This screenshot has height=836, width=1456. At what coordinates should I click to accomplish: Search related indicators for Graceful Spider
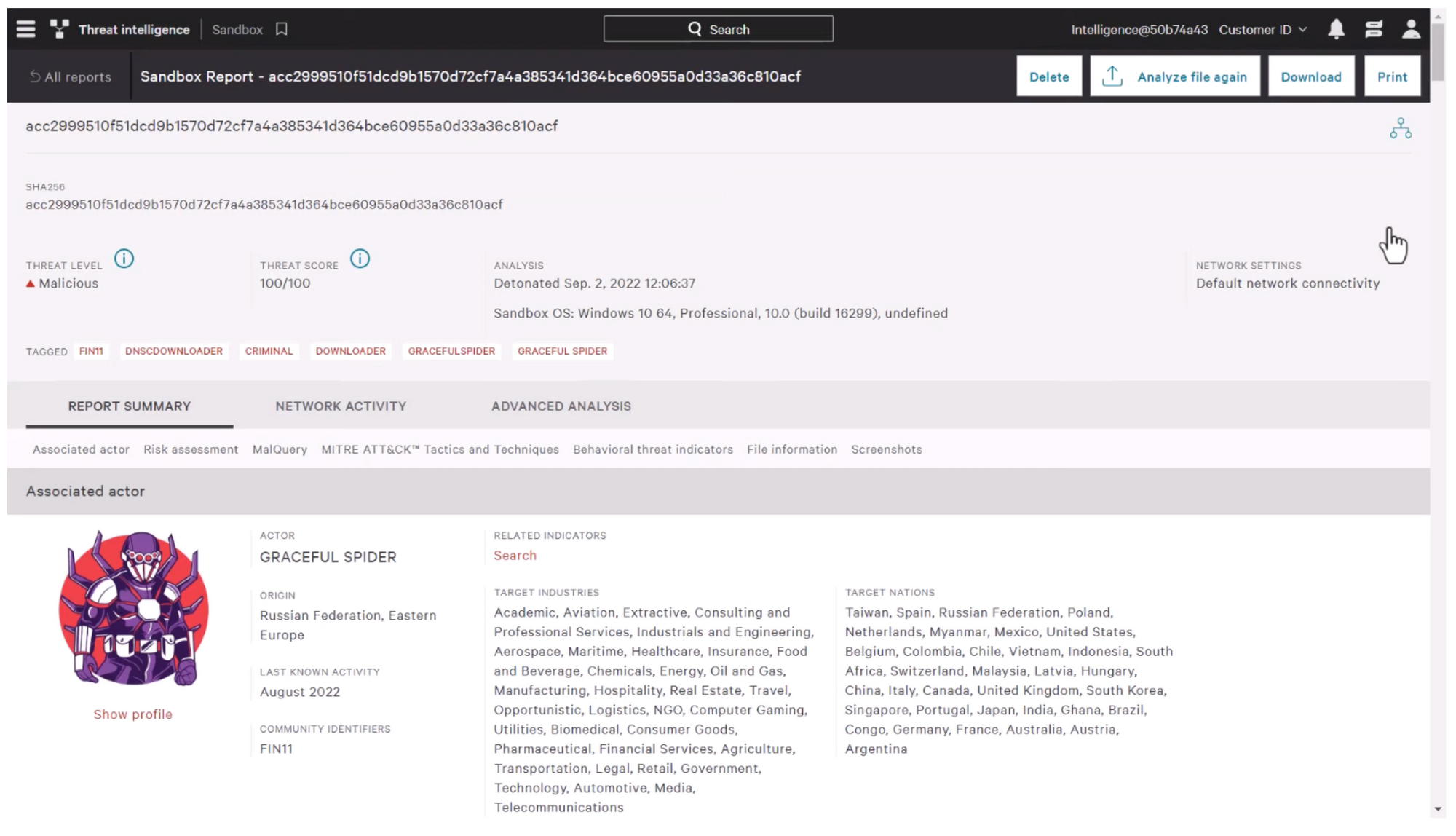tap(515, 556)
